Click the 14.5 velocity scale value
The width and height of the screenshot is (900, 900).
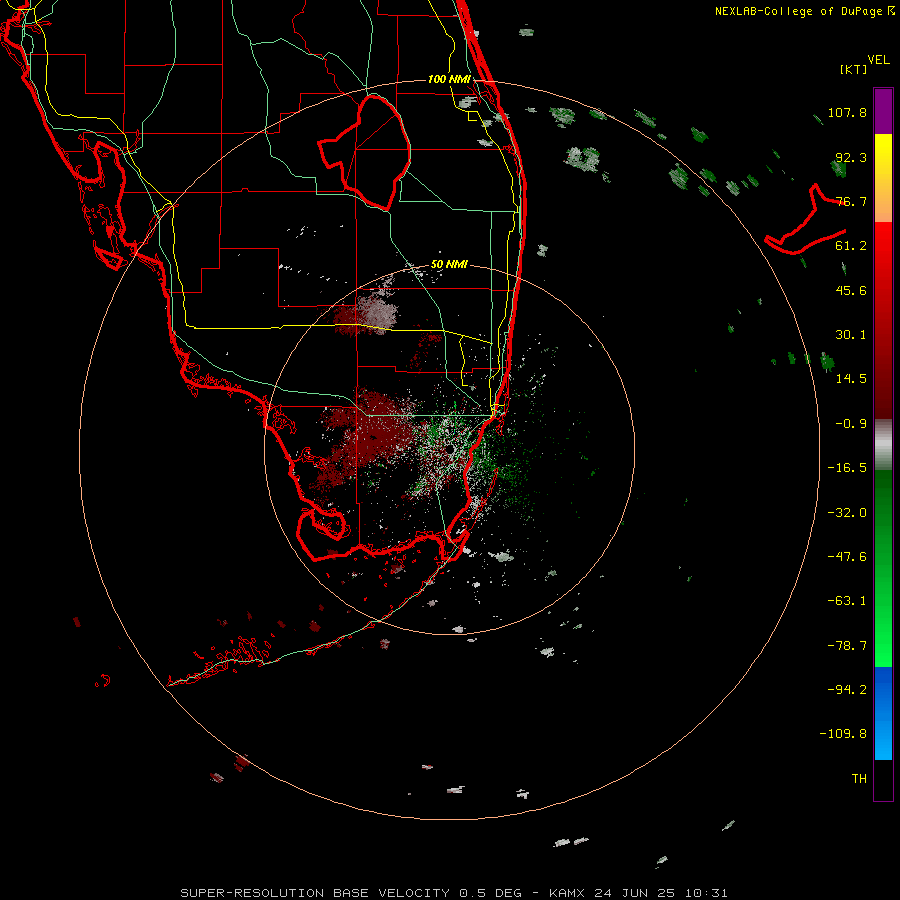click(851, 379)
